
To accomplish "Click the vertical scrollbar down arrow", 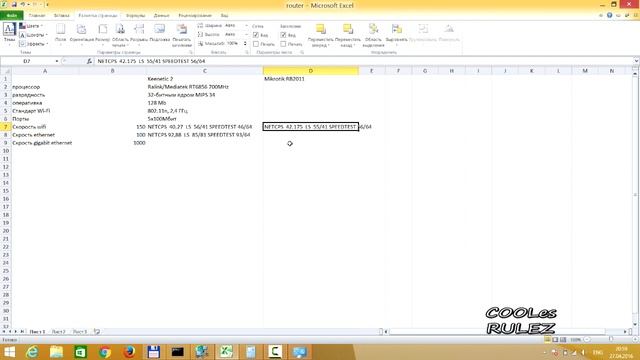I will (635, 325).
